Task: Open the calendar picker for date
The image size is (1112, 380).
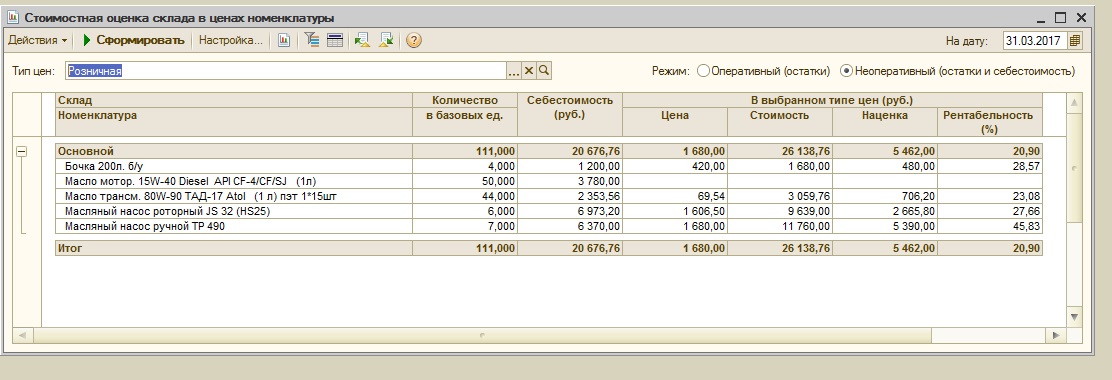Action: coord(1075,40)
